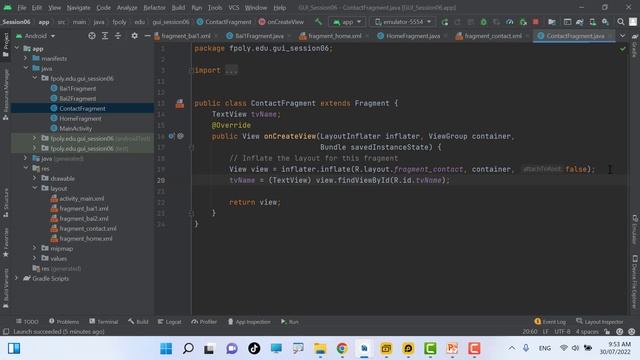
Task: Collapse the layout folder
Action: pos(35,188)
